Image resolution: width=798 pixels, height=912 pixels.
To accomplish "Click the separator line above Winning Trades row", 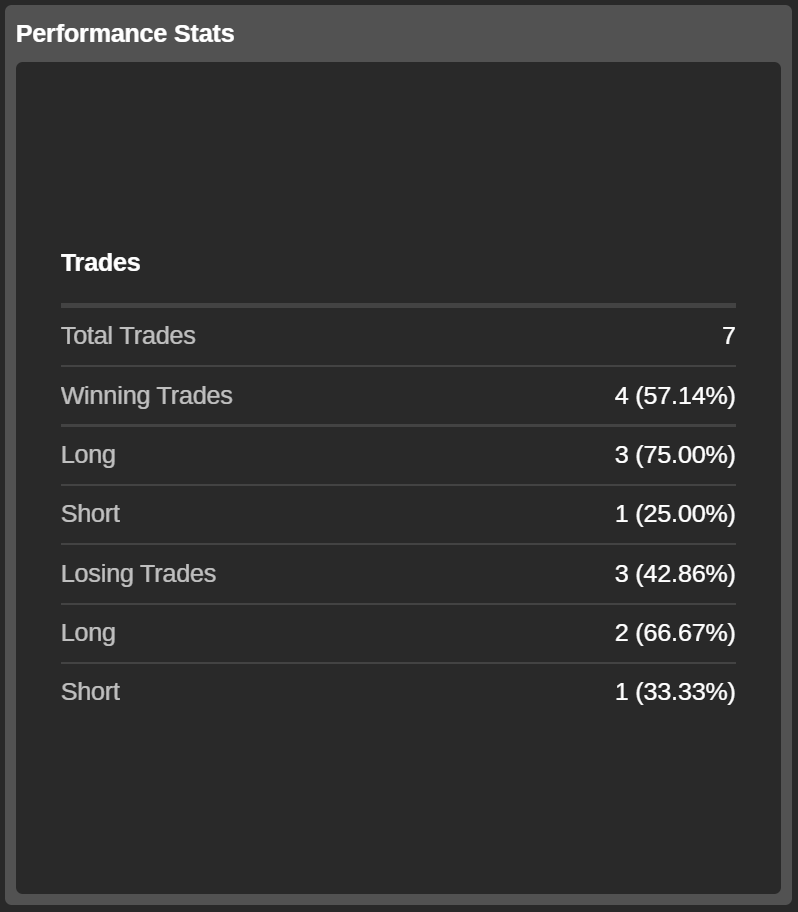I will pyautogui.click(x=398, y=366).
